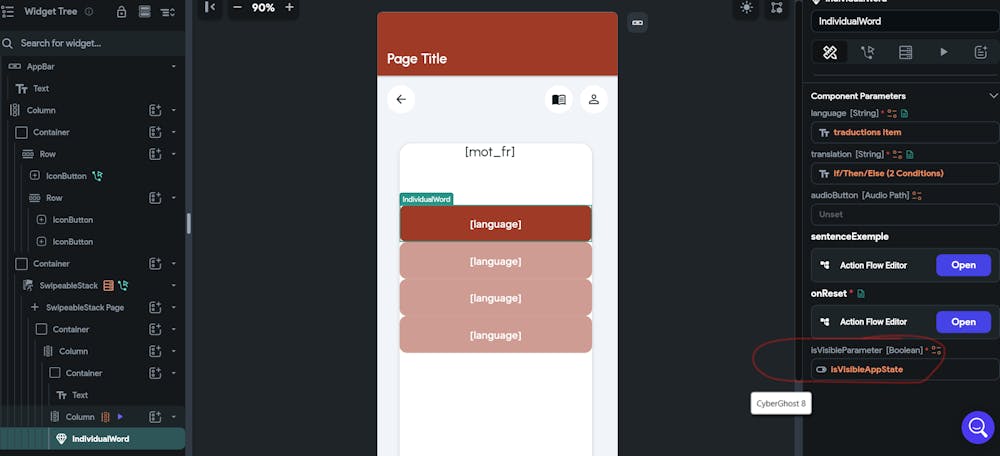
Task: Open Action Flow Editor for onReset
Action: point(963,322)
